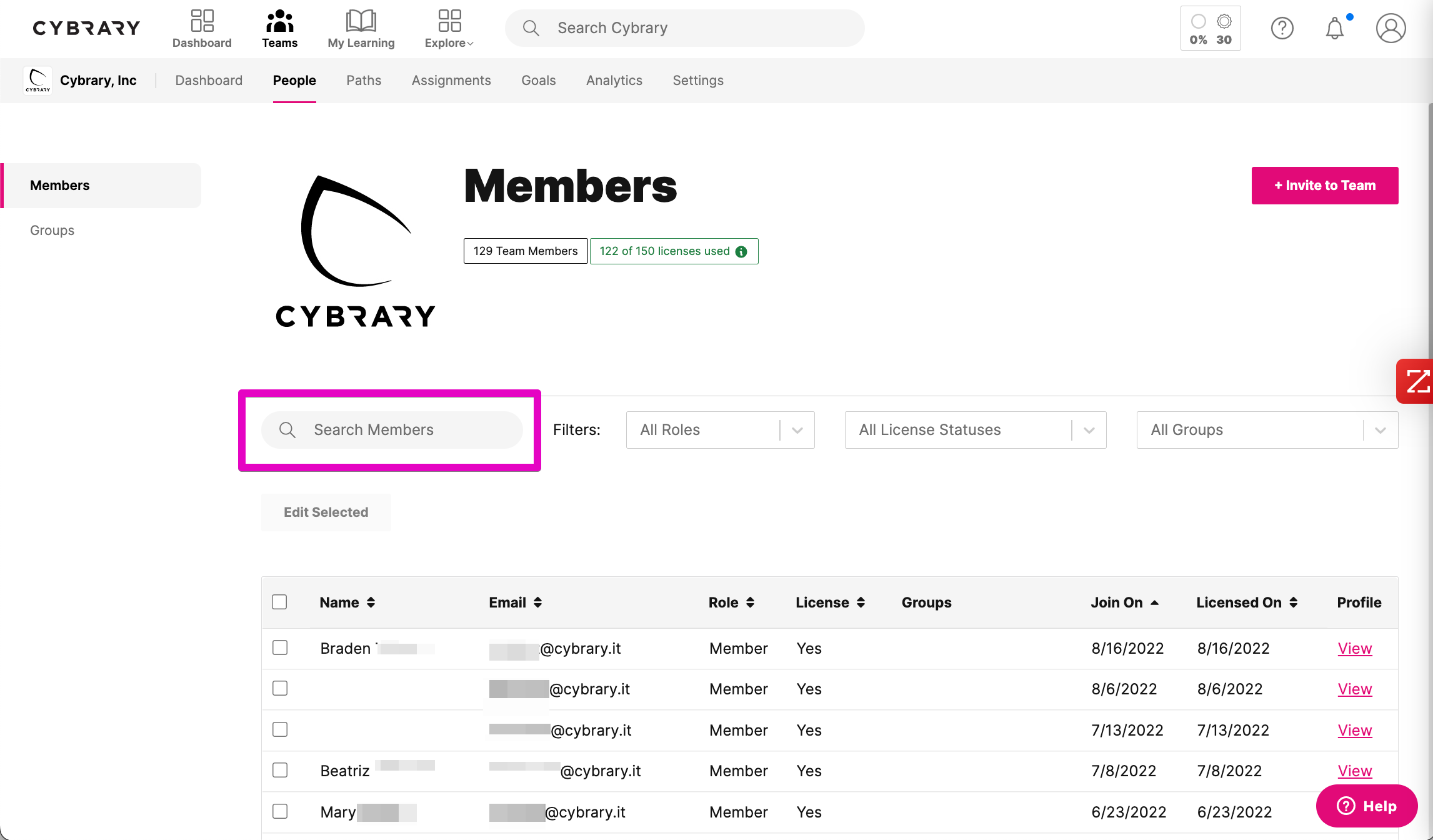
Task: Select the checkbox for Beatriz's row
Action: (x=280, y=770)
